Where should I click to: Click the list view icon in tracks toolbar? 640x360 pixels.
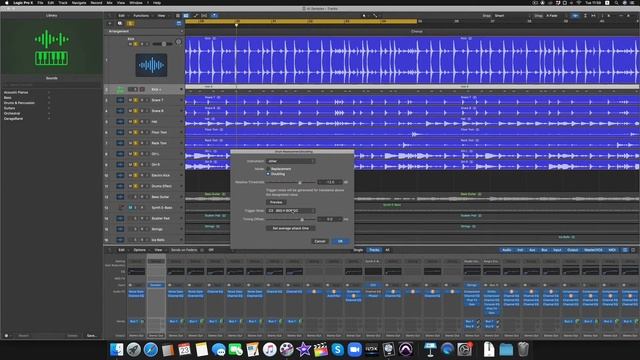pyautogui.click(x=186, y=16)
